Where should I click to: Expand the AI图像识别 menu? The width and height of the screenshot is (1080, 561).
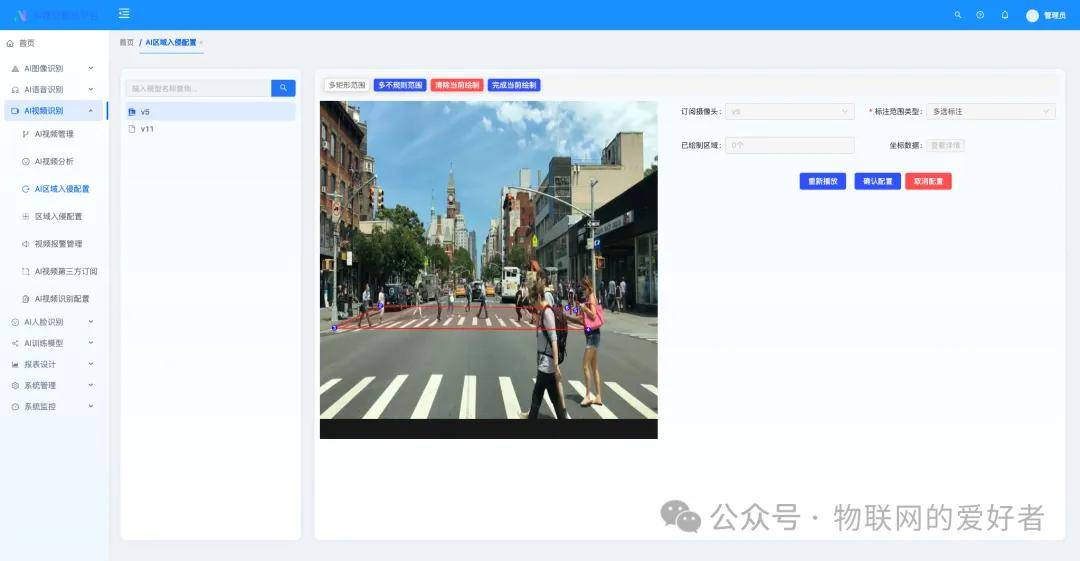(53, 68)
